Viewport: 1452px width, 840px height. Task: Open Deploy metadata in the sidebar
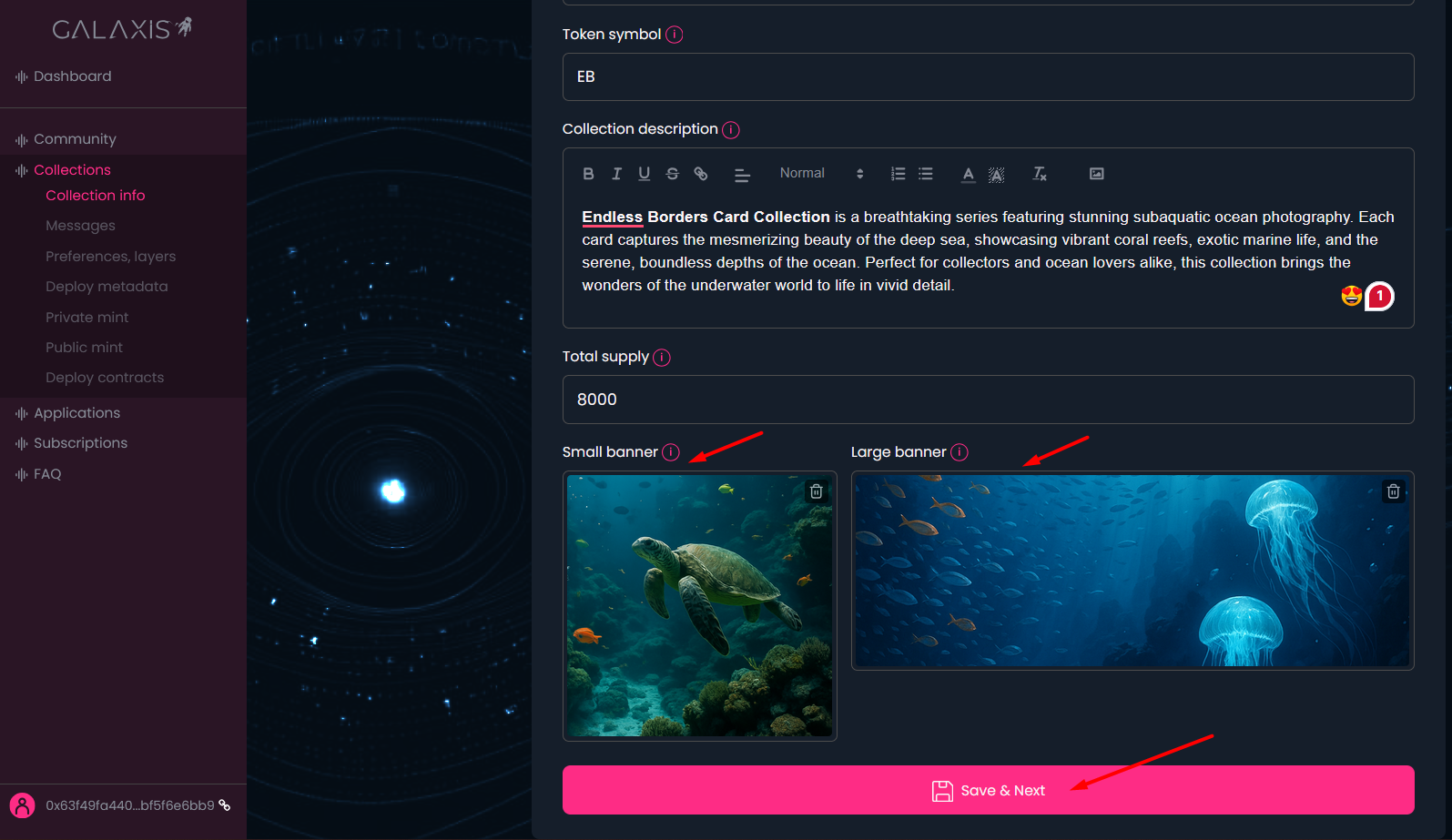coord(107,287)
